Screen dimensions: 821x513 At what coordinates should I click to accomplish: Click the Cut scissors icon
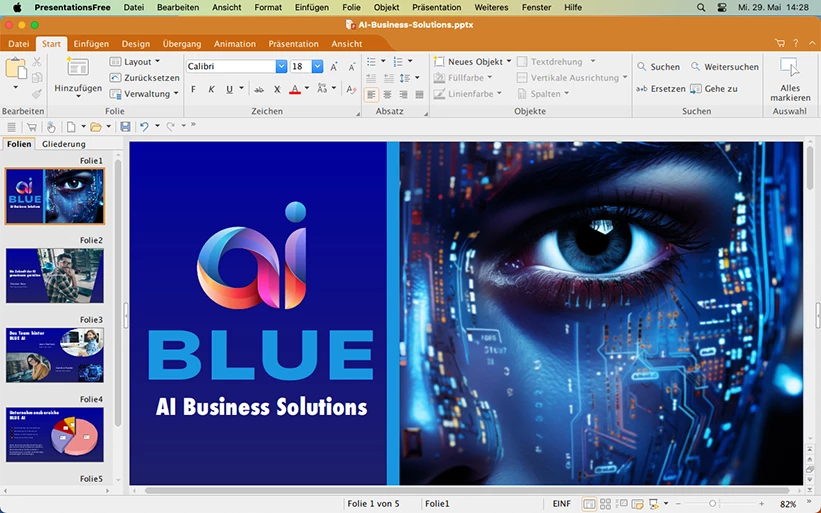click(x=37, y=62)
